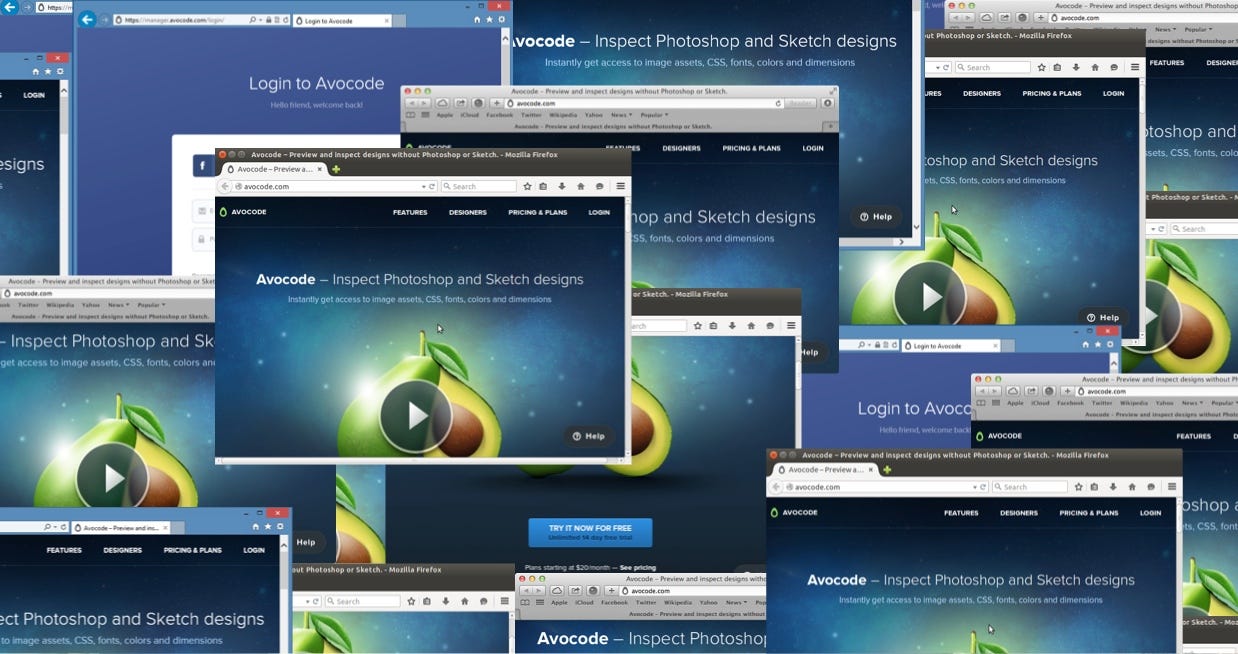Image resolution: width=1238 pixels, height=654 pixels.
Task: Expand News bookmarks folder in center Safari
Action: click(621, 115)
